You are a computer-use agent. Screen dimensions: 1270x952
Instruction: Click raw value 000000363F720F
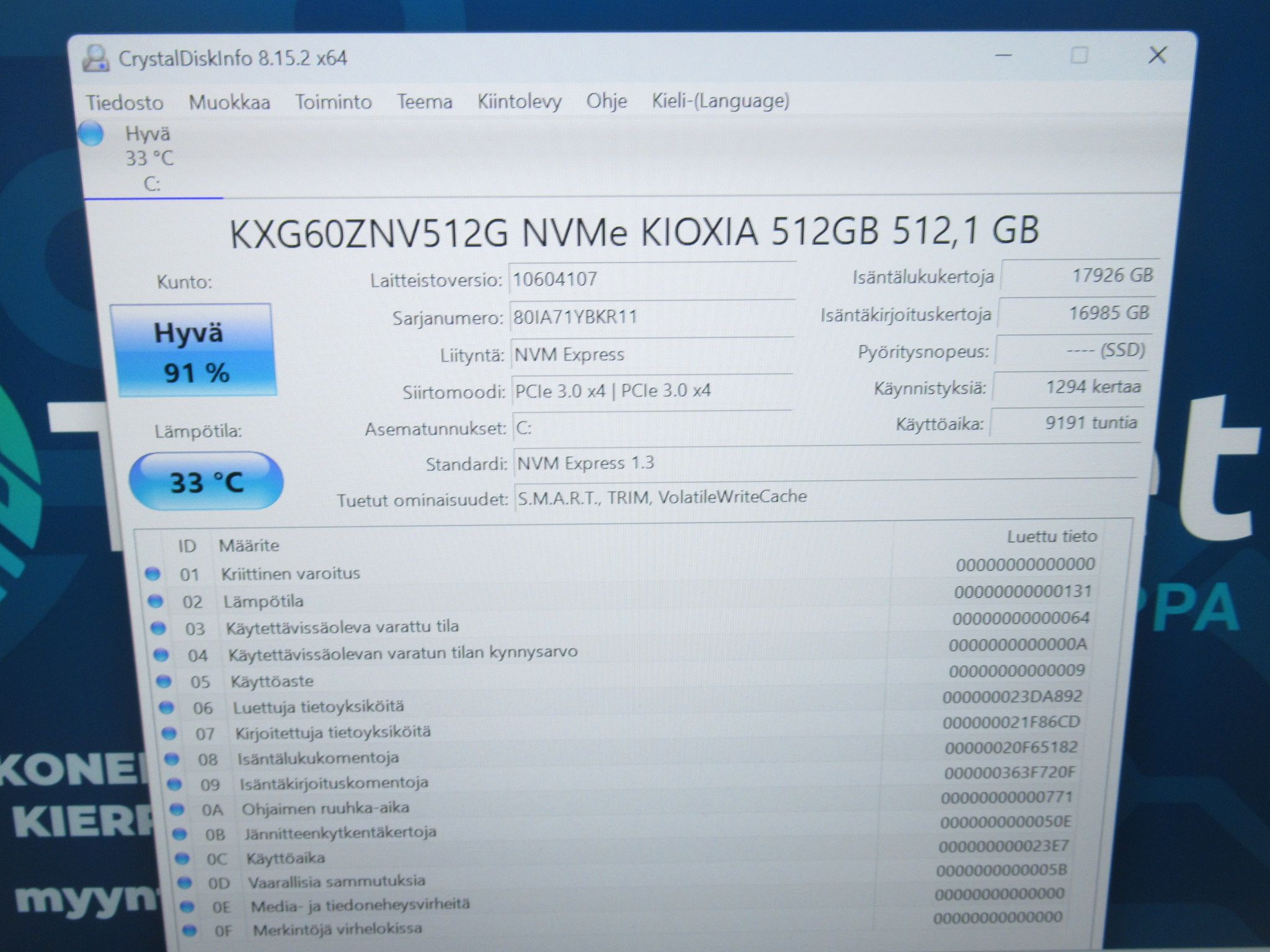tap(1010, 772)
